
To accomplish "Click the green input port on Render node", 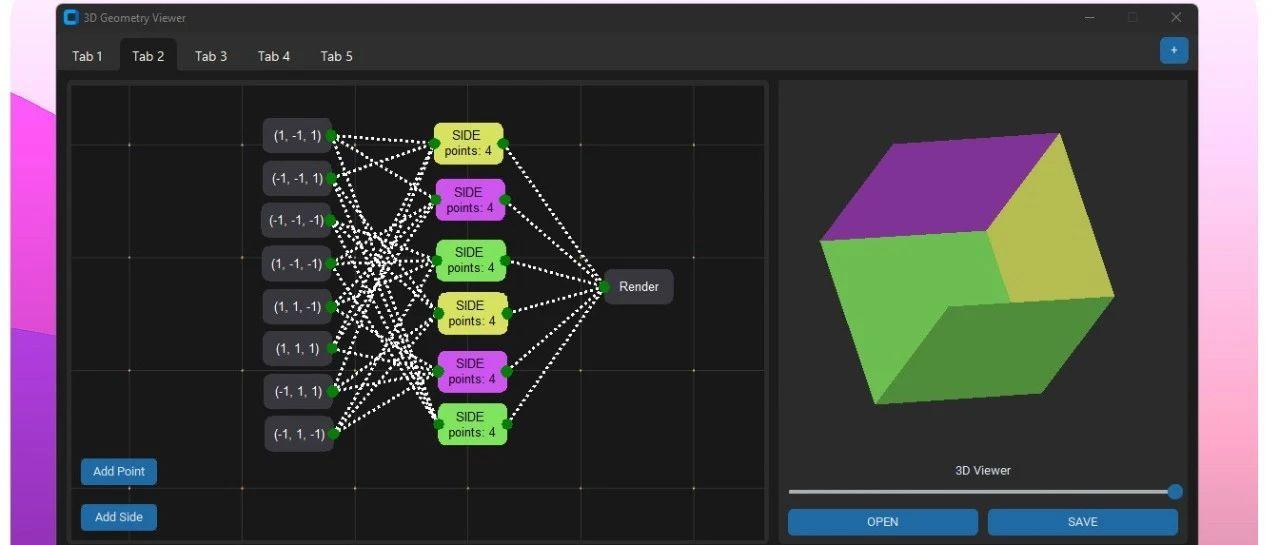I will (x=604, y=287).
